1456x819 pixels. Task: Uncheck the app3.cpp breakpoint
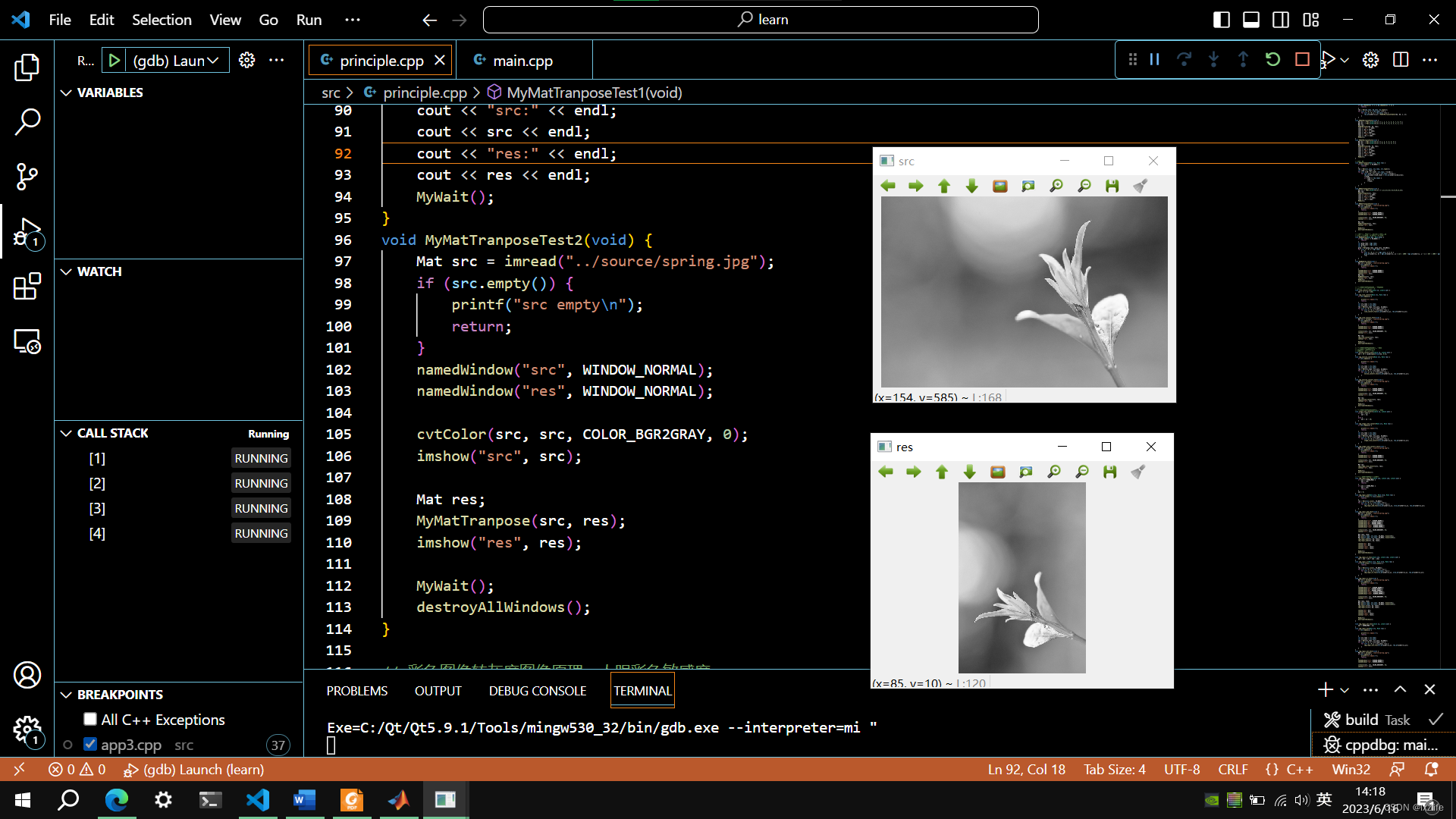90,744
